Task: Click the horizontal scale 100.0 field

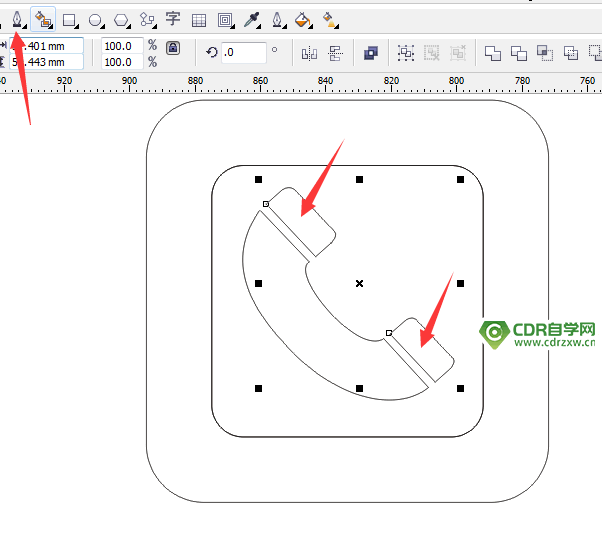Action: tap(122, 46)
